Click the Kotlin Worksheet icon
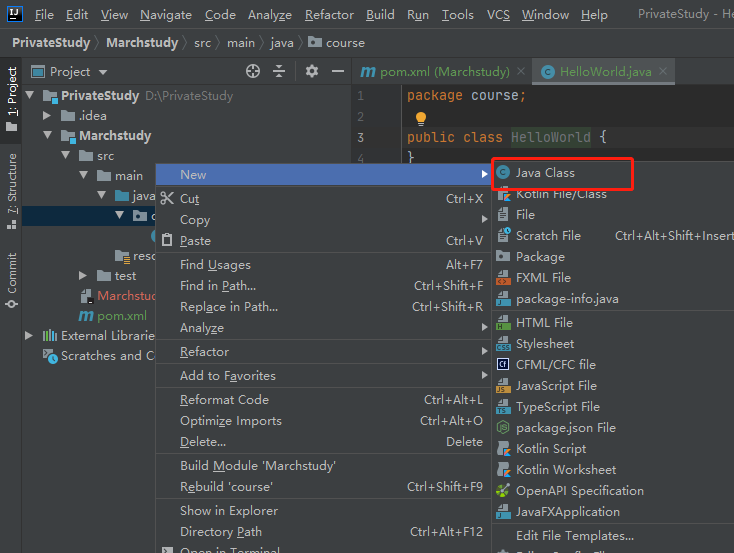The image size is (734, 553). click(x=503, y=469)
